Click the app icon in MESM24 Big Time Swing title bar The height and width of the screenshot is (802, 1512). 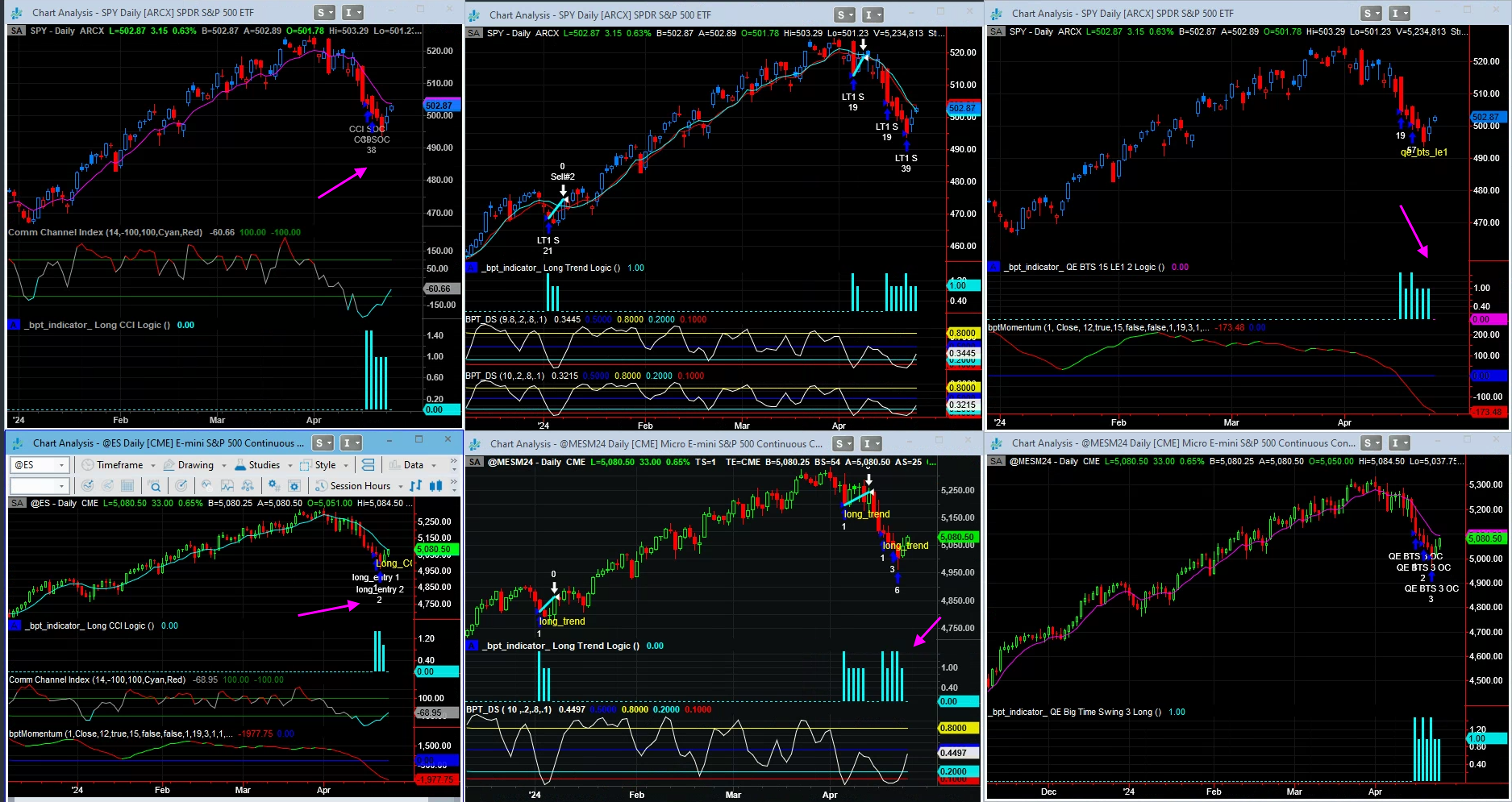(x=997, y=443)
